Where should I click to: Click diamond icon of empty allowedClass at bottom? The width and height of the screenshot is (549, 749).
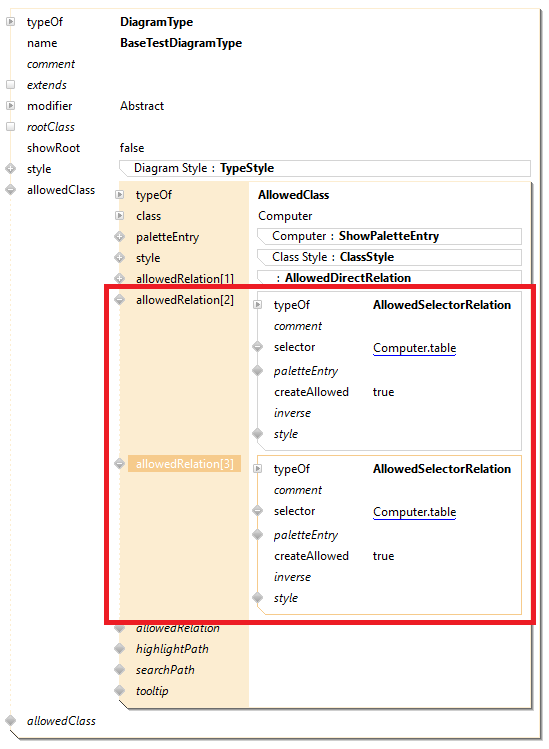(11, 721)
